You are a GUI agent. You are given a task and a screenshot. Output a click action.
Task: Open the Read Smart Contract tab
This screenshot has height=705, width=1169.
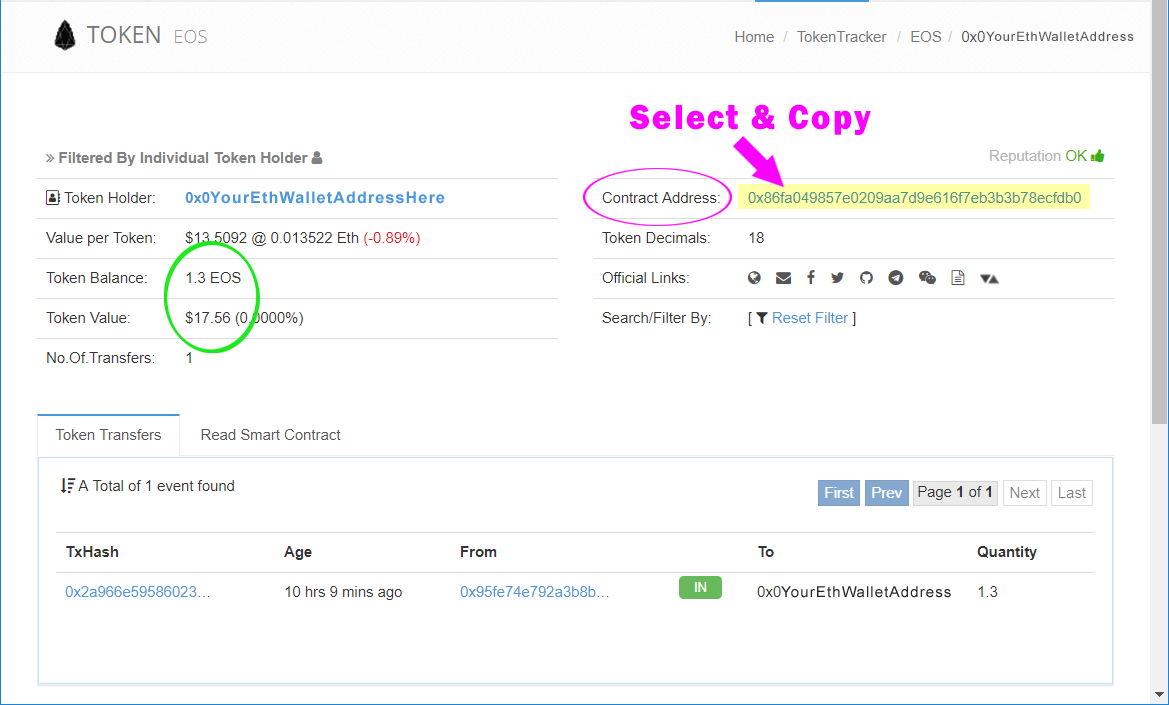pos(271,435)
